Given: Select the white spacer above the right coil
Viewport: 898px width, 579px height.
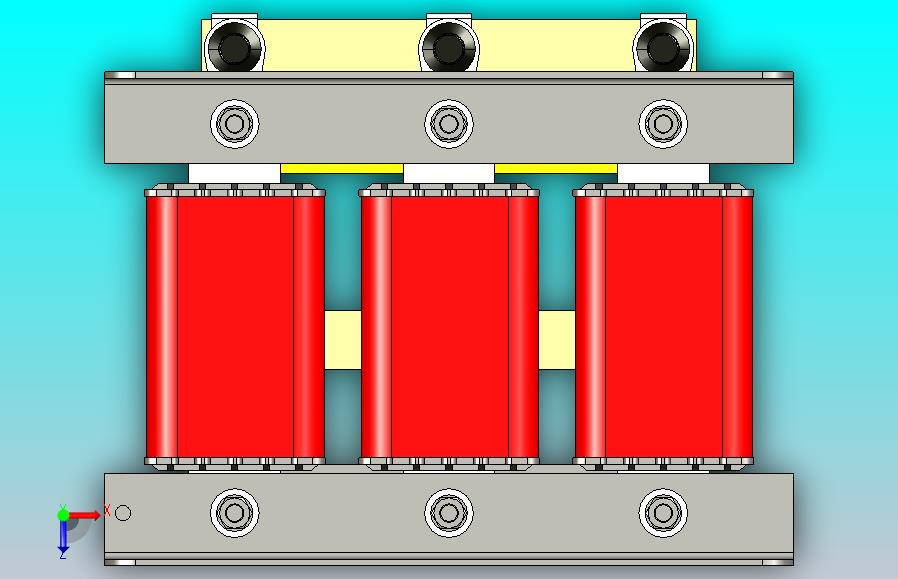Looking at the screenshot, I should [x=663, y=174].
